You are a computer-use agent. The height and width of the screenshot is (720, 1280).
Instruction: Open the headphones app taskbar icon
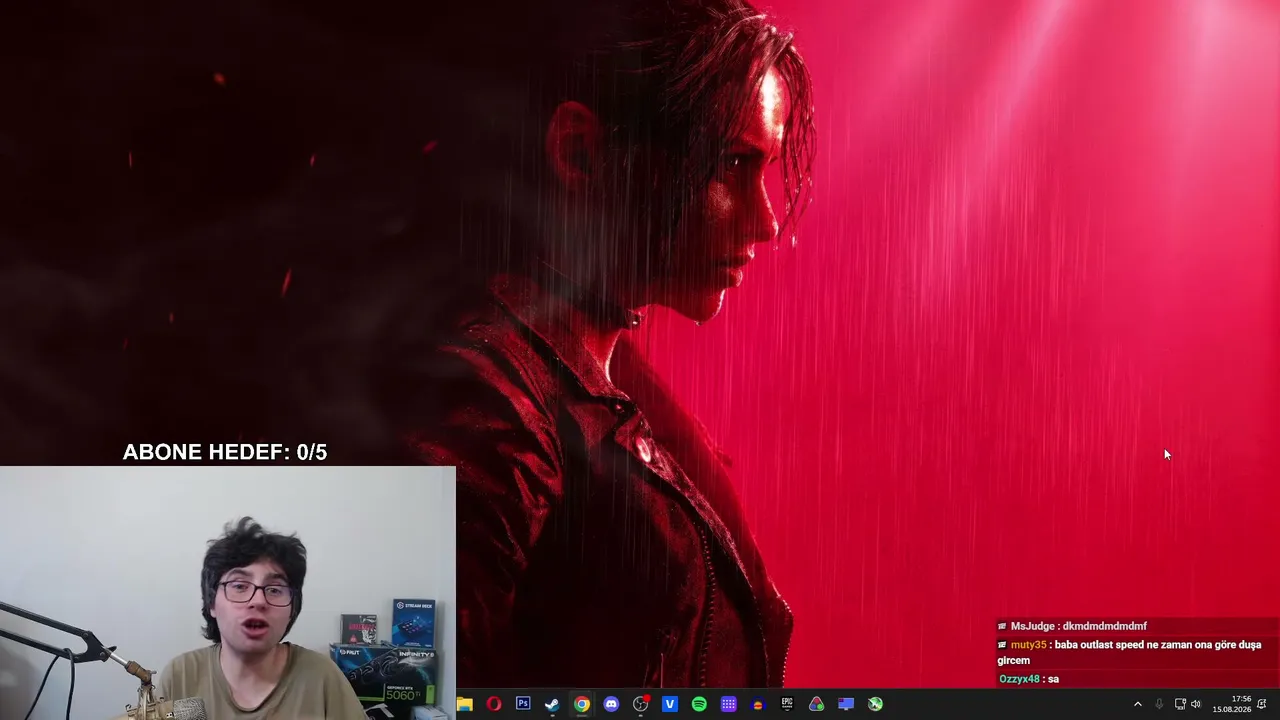pyautogui.click(x=758, y=704)
